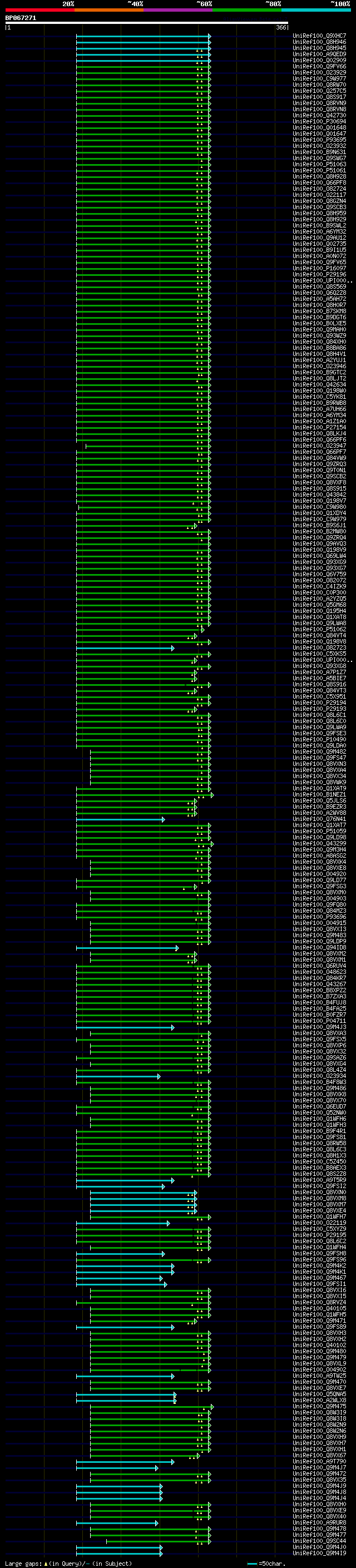The height and width of the screenshot is (1568, 356).
Task: Open hit UniRef100_Q5JLS6
Action: [319, 800]
